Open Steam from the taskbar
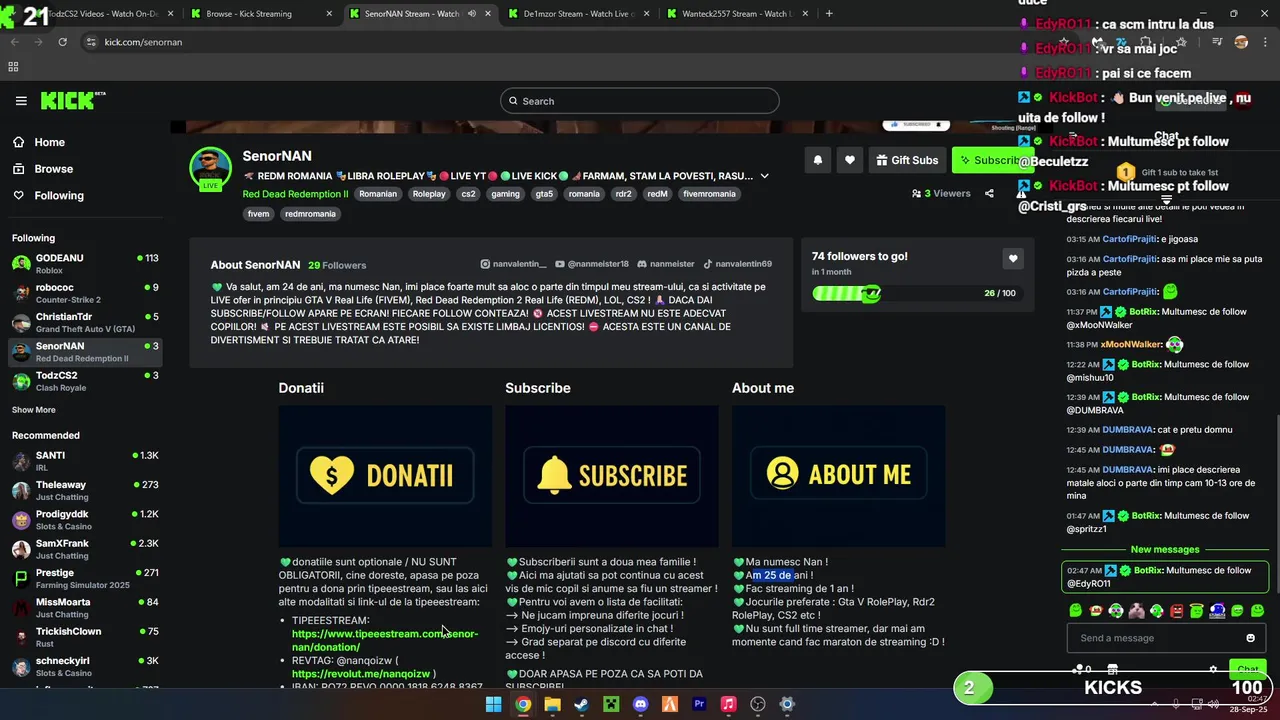1280x720 pixels. tap(581, 704)
